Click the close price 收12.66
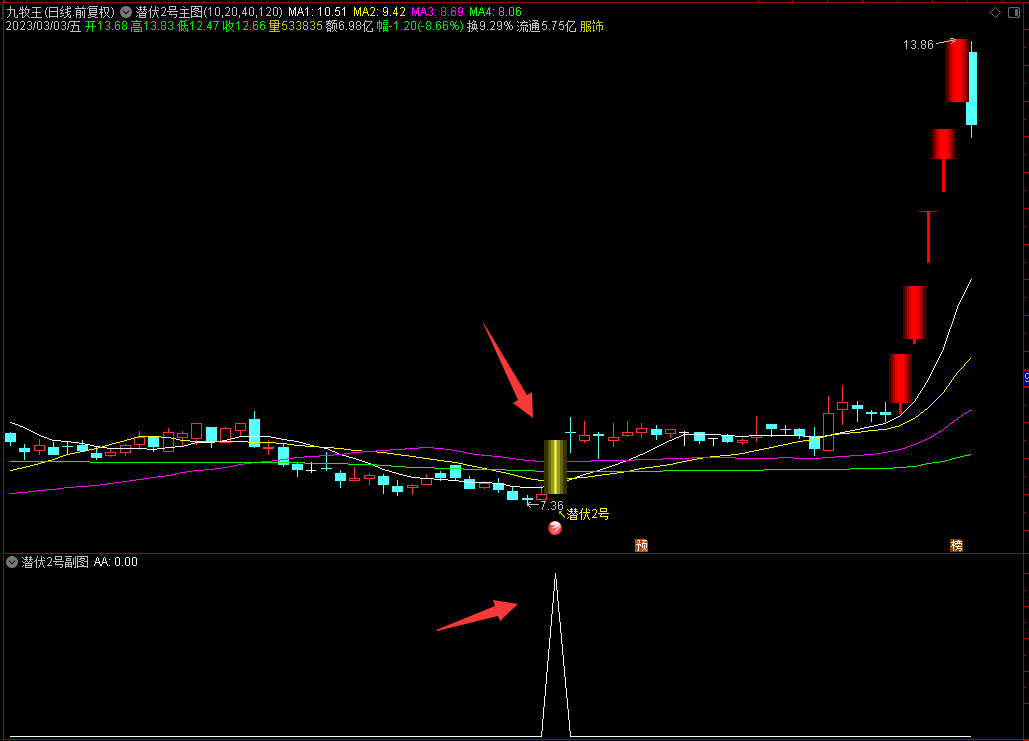The image size is (1029, 741). (243, 26)
